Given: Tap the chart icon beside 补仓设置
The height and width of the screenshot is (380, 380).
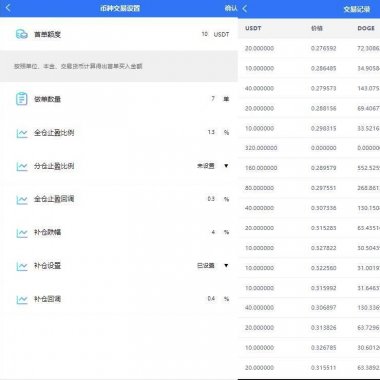Looking at the screenshot, I should (22, 266).
